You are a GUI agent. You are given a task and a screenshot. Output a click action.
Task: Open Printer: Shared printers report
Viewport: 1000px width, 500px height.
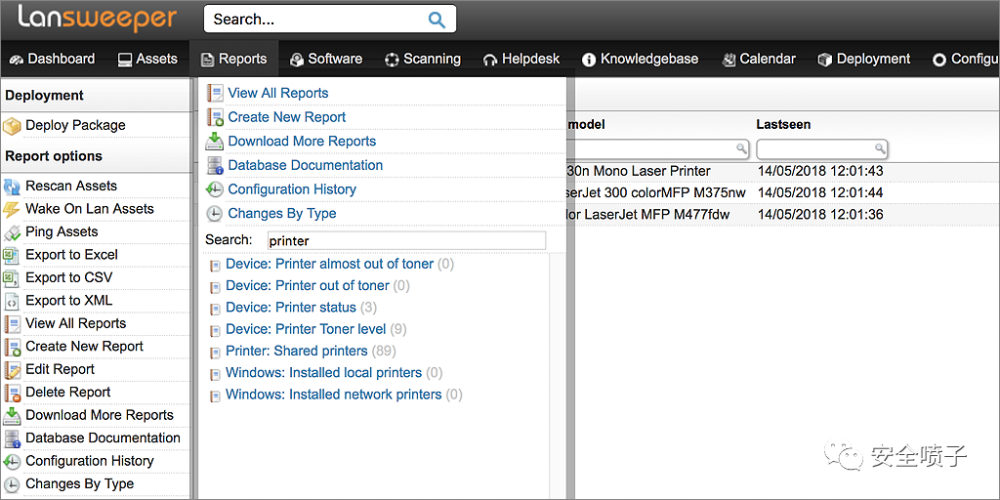297,351
